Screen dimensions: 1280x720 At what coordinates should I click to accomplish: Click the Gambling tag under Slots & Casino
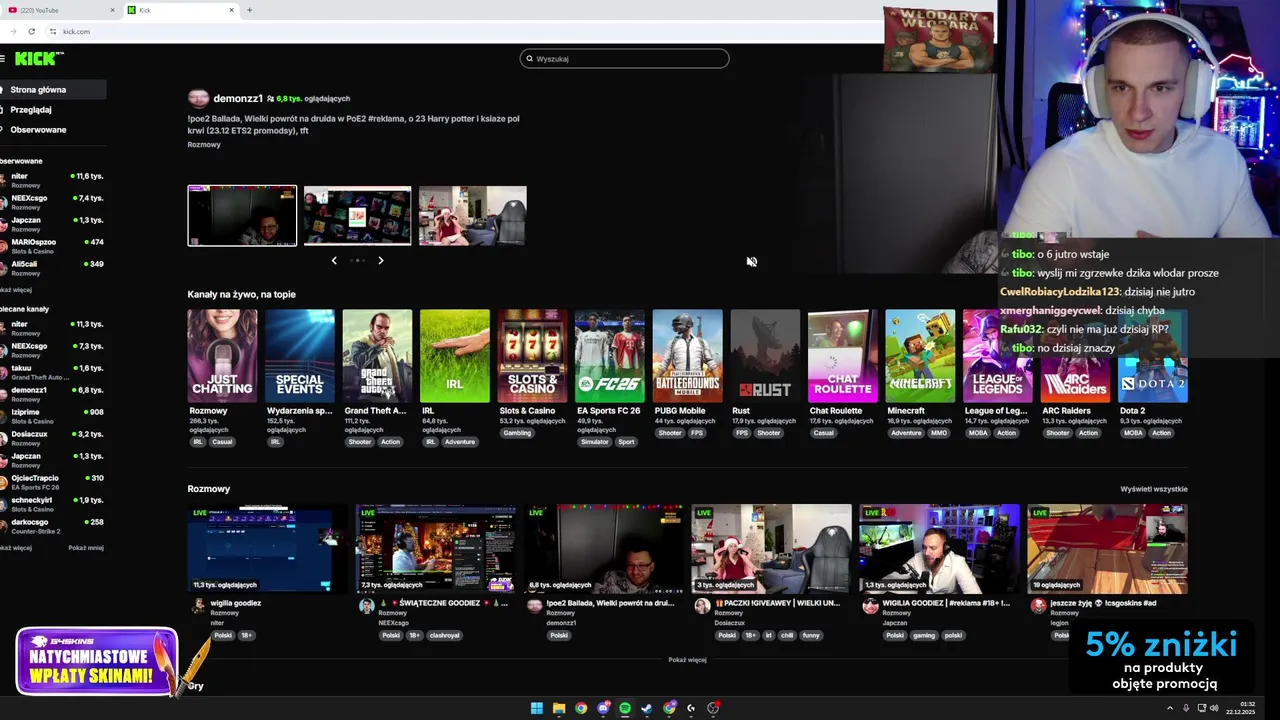pos(518,433)
